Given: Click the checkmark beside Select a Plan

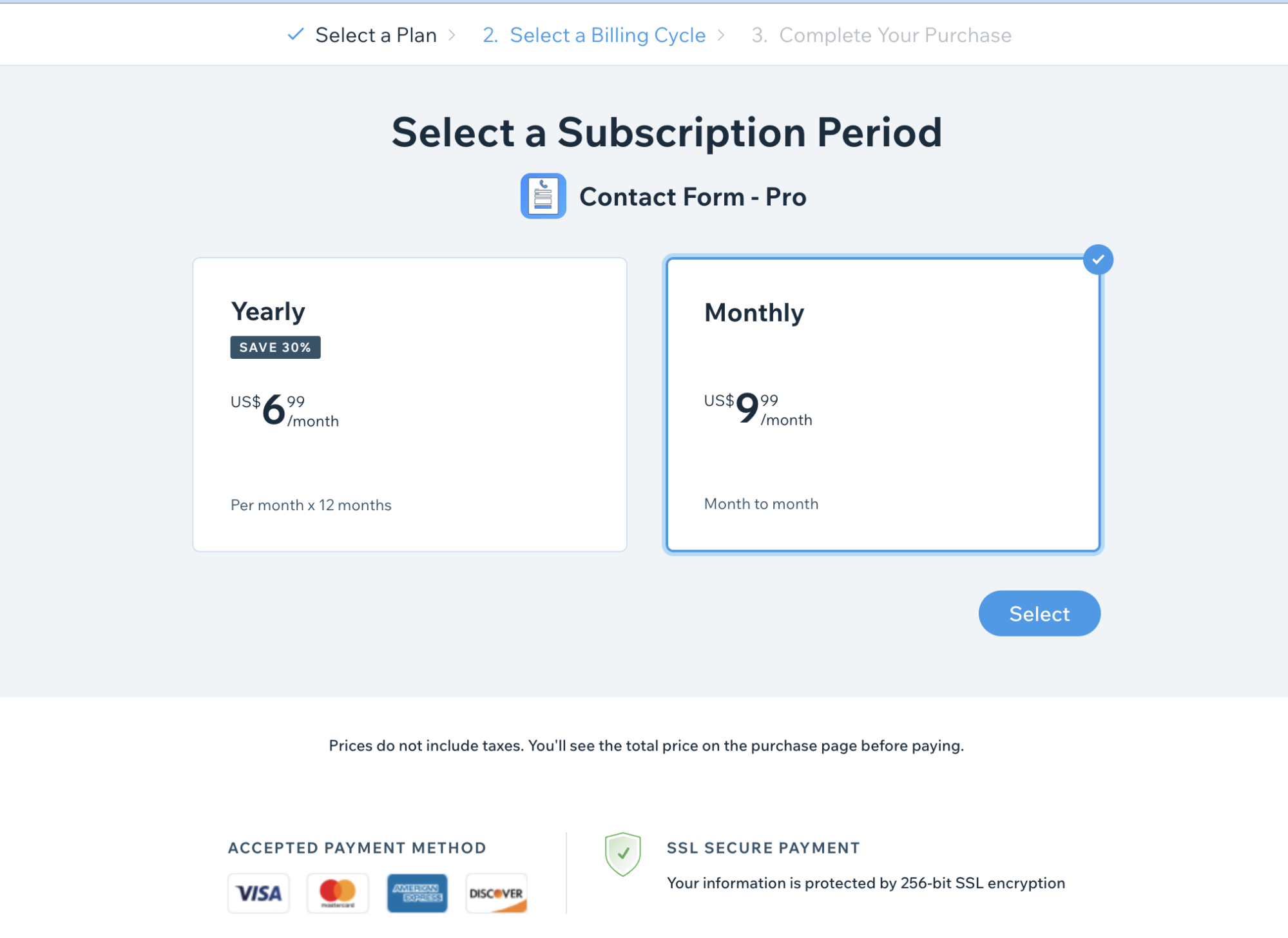Looking at the screenshot, I should pos(296,35).
